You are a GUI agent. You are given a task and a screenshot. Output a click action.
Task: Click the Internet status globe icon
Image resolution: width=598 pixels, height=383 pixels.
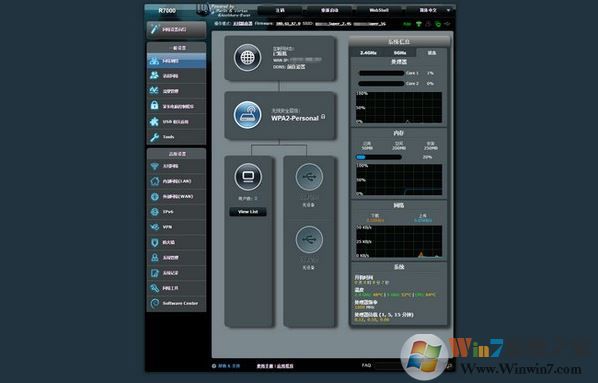coord(248,58)
